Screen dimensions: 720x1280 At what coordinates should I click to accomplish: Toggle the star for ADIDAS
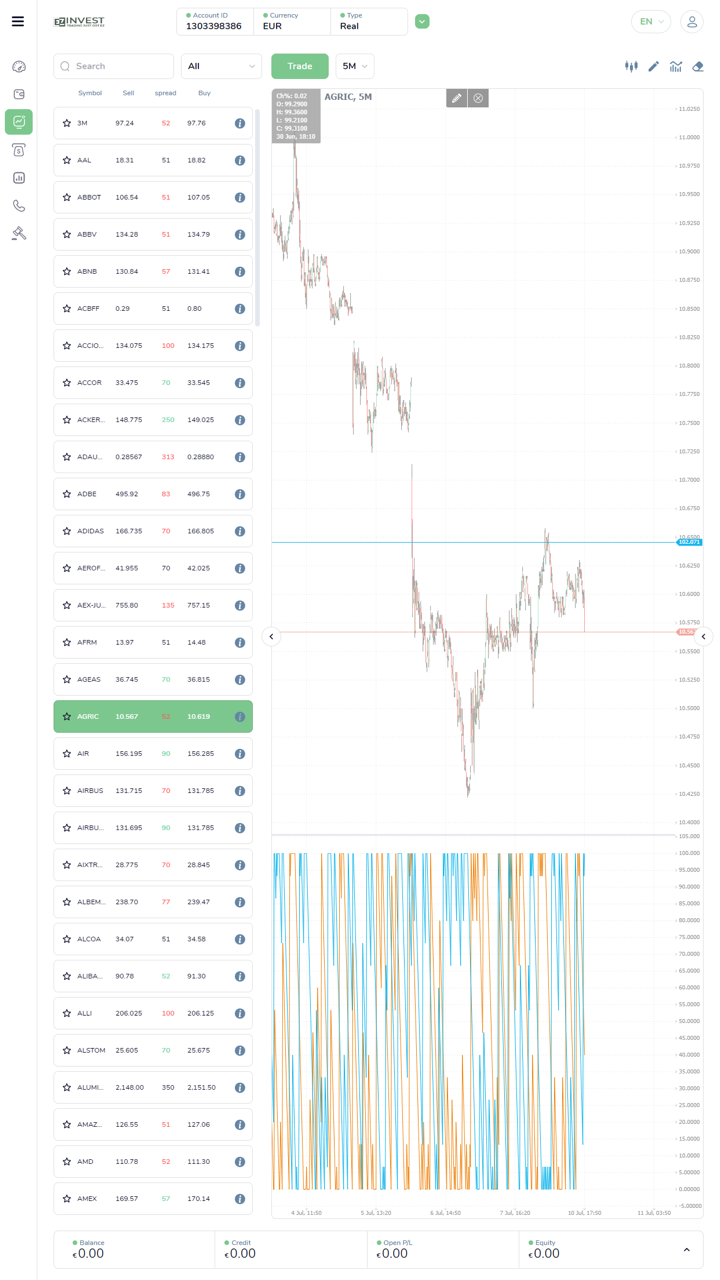67,531
